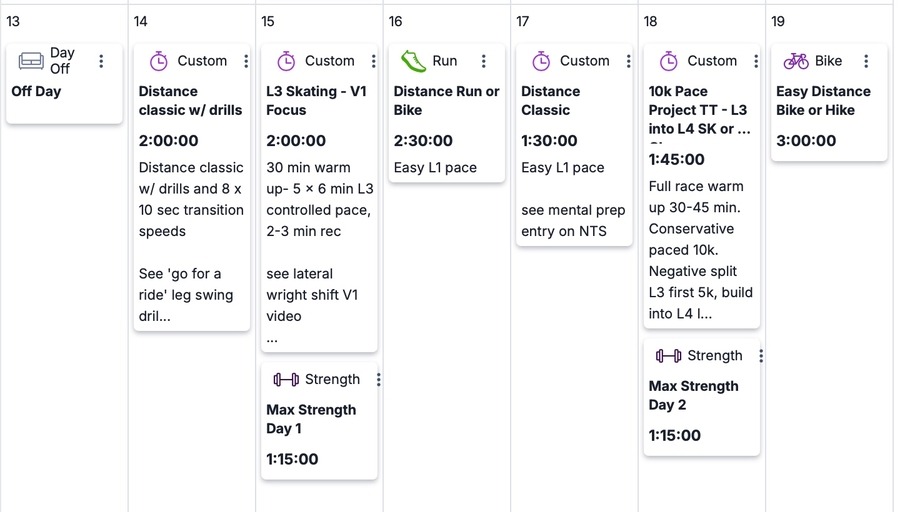
Task: Click the dumbbell icon on Max Strength Day 2
Action: [668, 356]
